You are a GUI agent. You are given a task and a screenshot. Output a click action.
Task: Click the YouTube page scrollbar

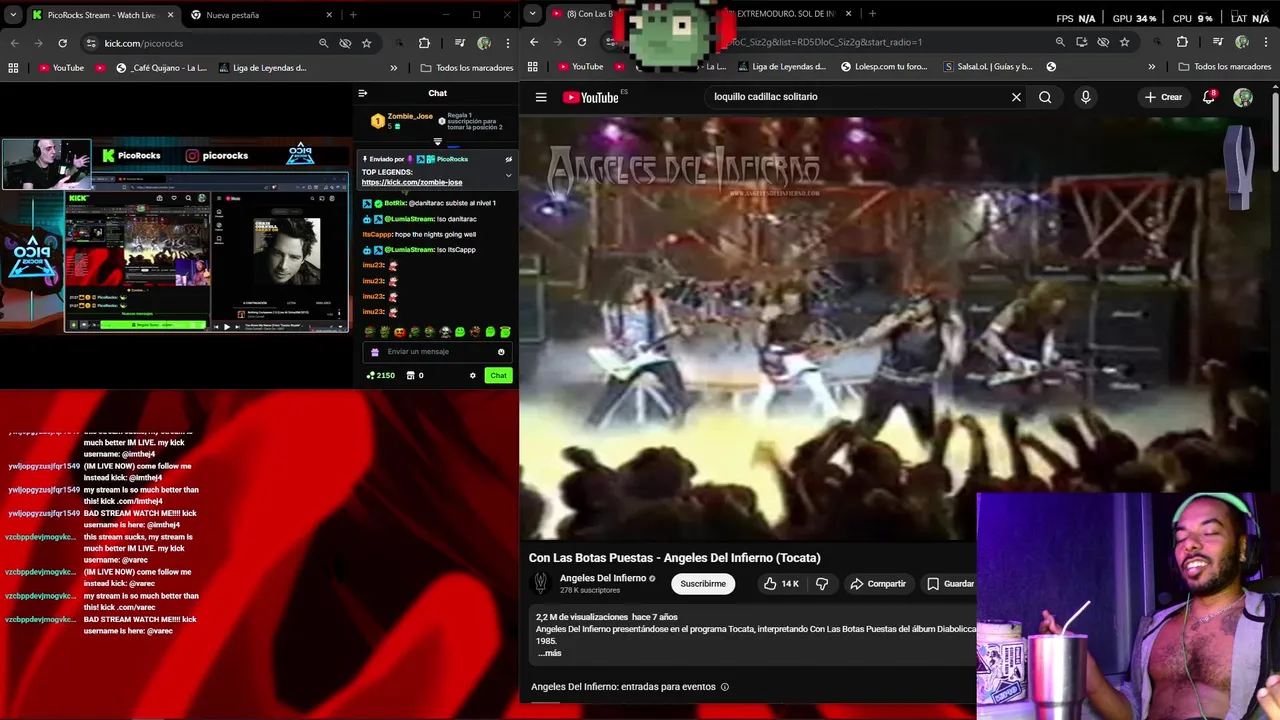[1276, 130]
